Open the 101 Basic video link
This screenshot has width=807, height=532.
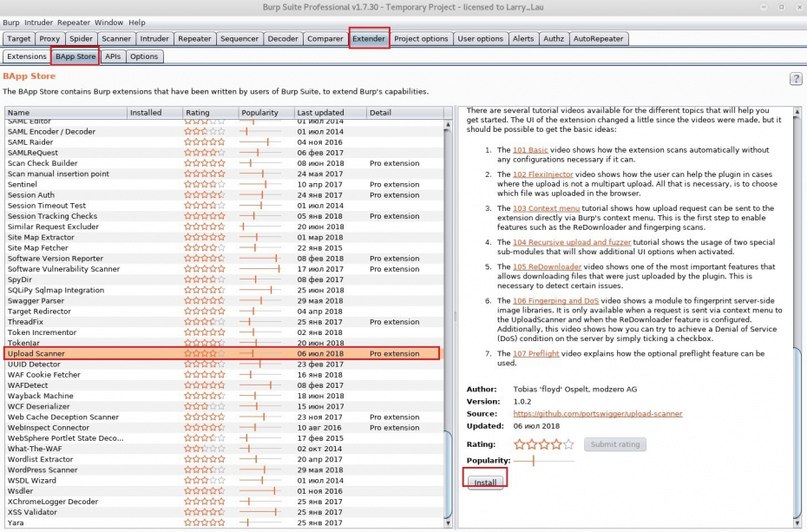coord(530,150)
